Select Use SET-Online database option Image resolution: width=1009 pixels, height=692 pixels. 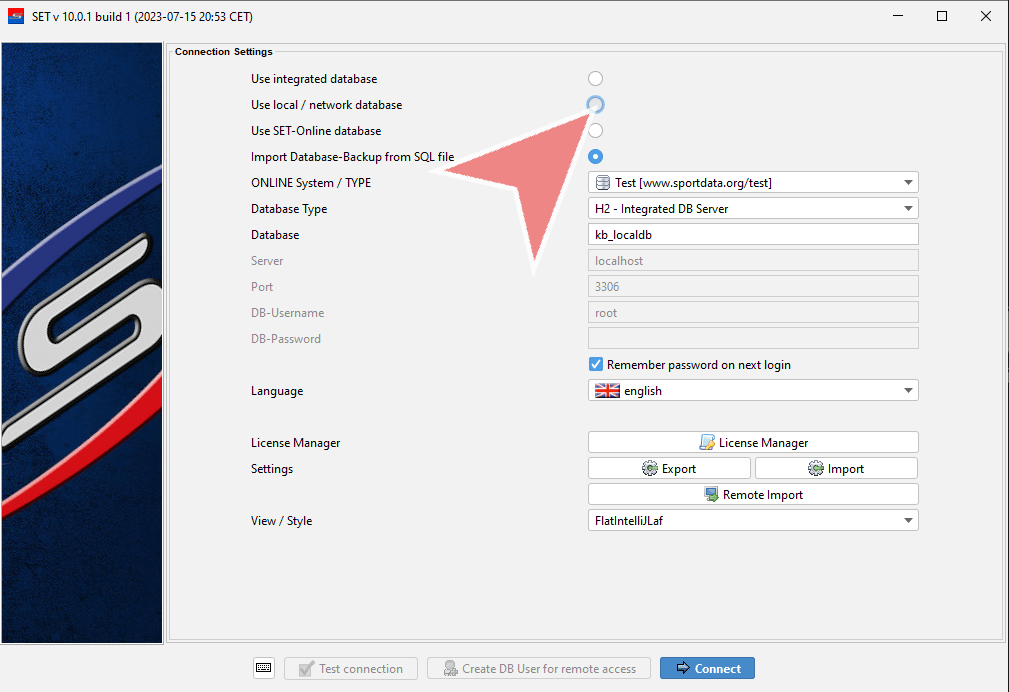596,131
